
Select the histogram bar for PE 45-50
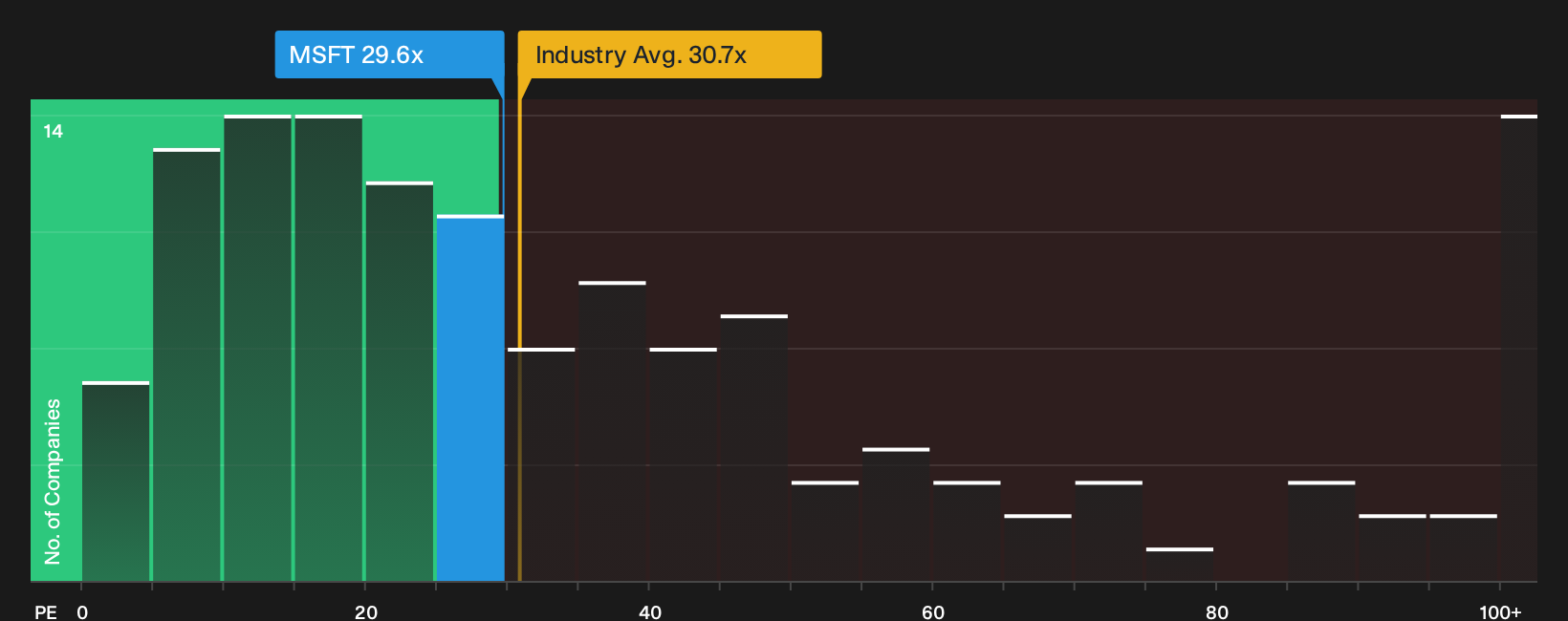click(754, 448)
